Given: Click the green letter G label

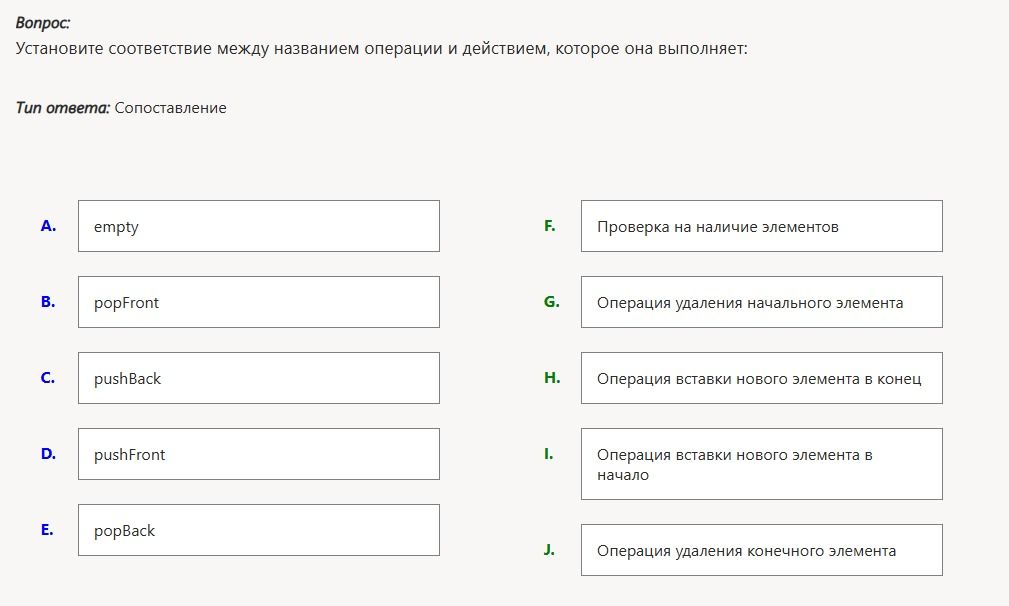Looking at the screenshot, I should (x=551, y=302).
